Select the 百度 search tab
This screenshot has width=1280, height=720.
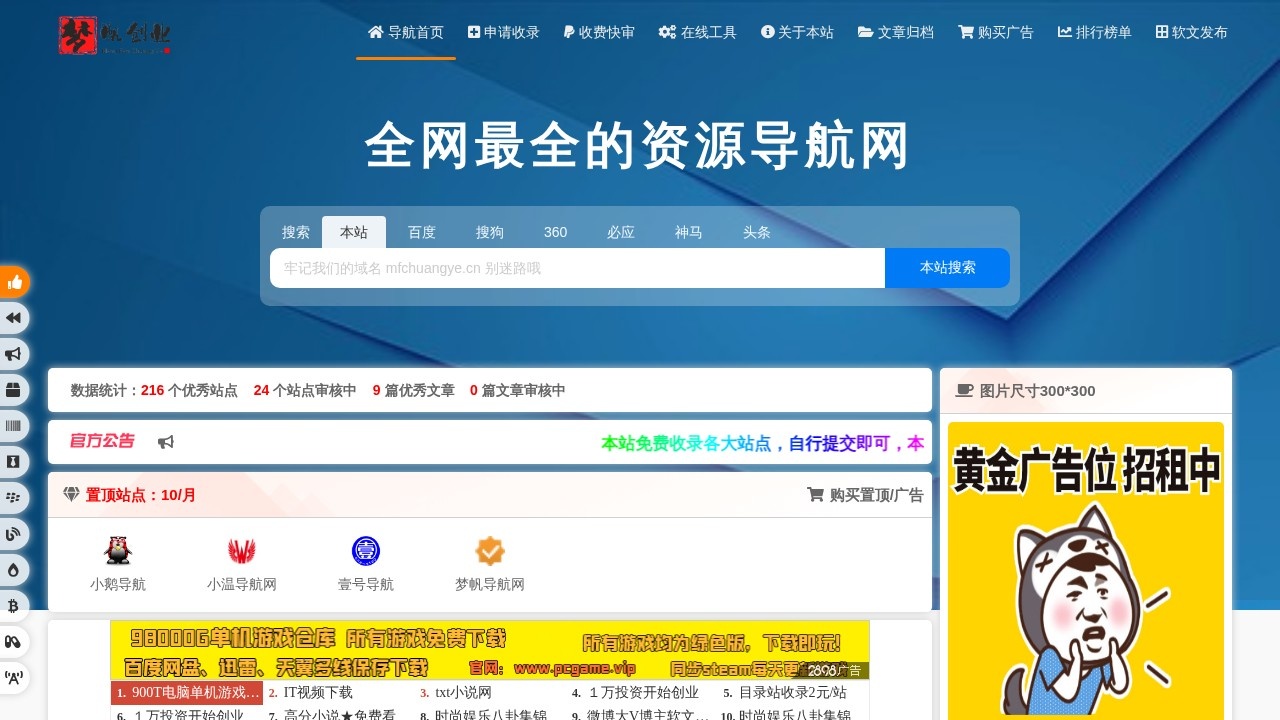pyautogui.click(x=422, y=232)
